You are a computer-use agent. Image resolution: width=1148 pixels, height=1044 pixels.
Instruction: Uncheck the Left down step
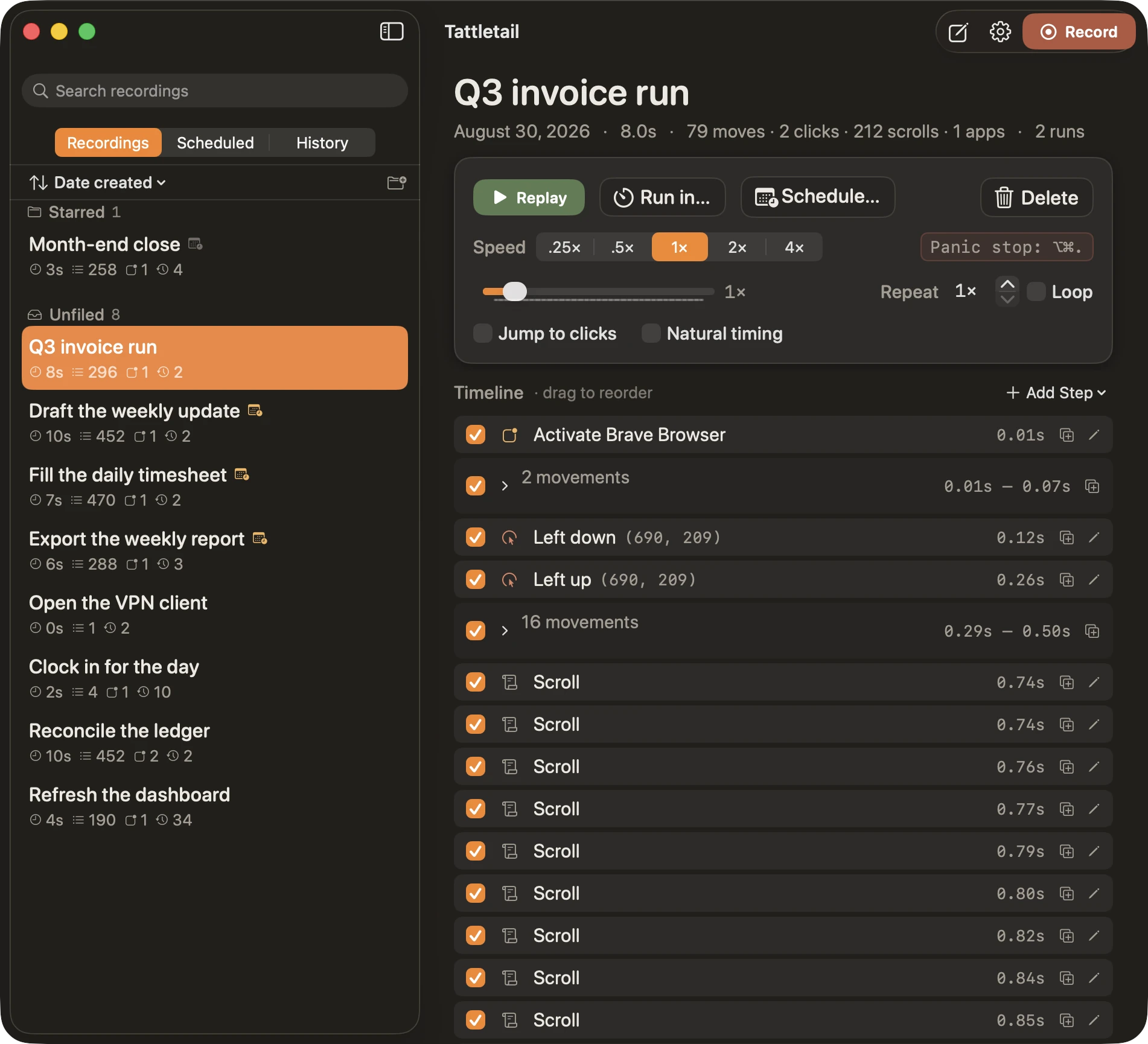coord(476,537)
